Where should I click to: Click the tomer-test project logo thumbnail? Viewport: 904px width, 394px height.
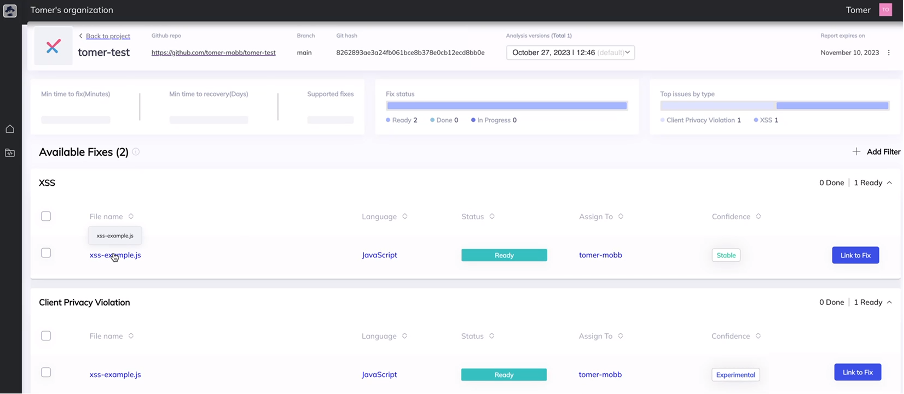[x=53, y=46]
